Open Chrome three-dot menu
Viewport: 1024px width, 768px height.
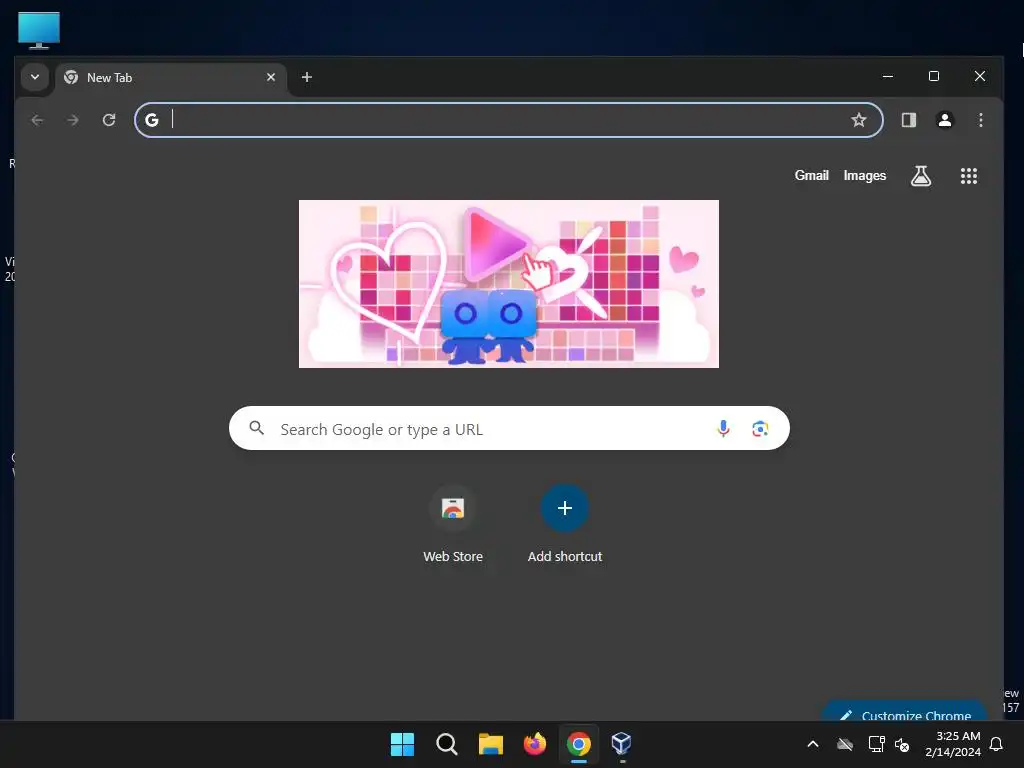(x=981, y=120)
